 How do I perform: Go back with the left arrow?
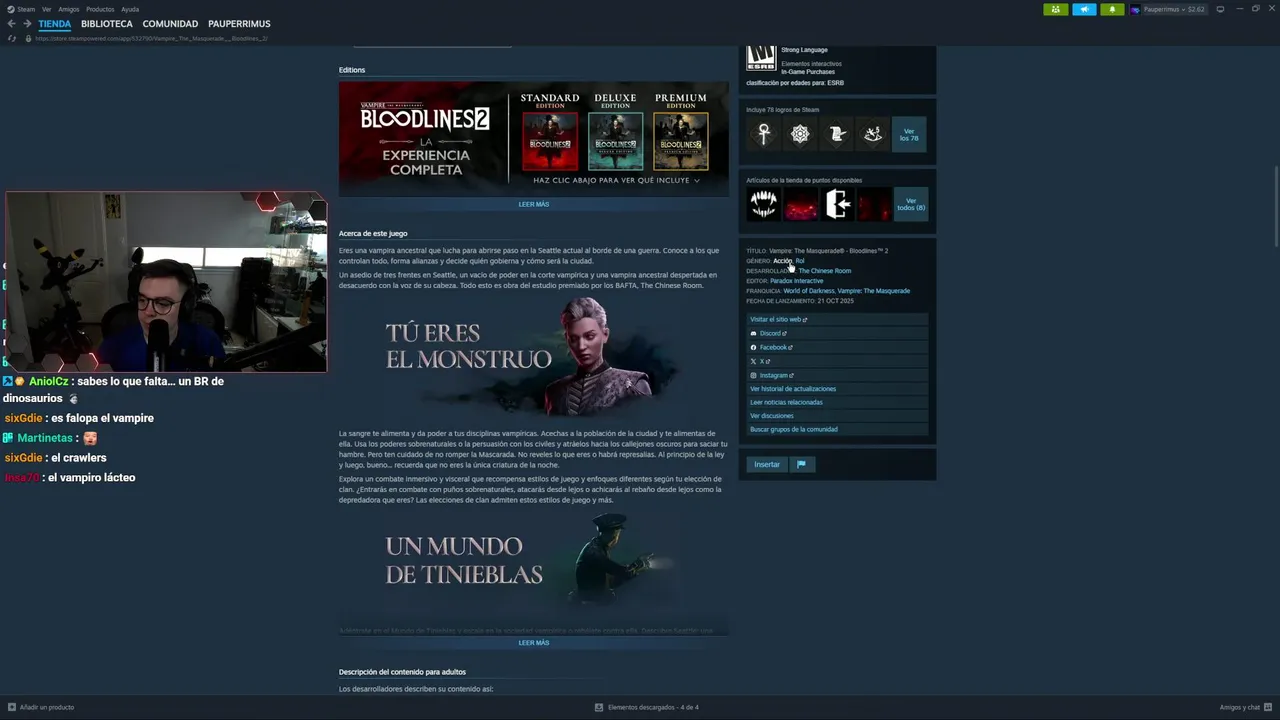click(11, 23)
